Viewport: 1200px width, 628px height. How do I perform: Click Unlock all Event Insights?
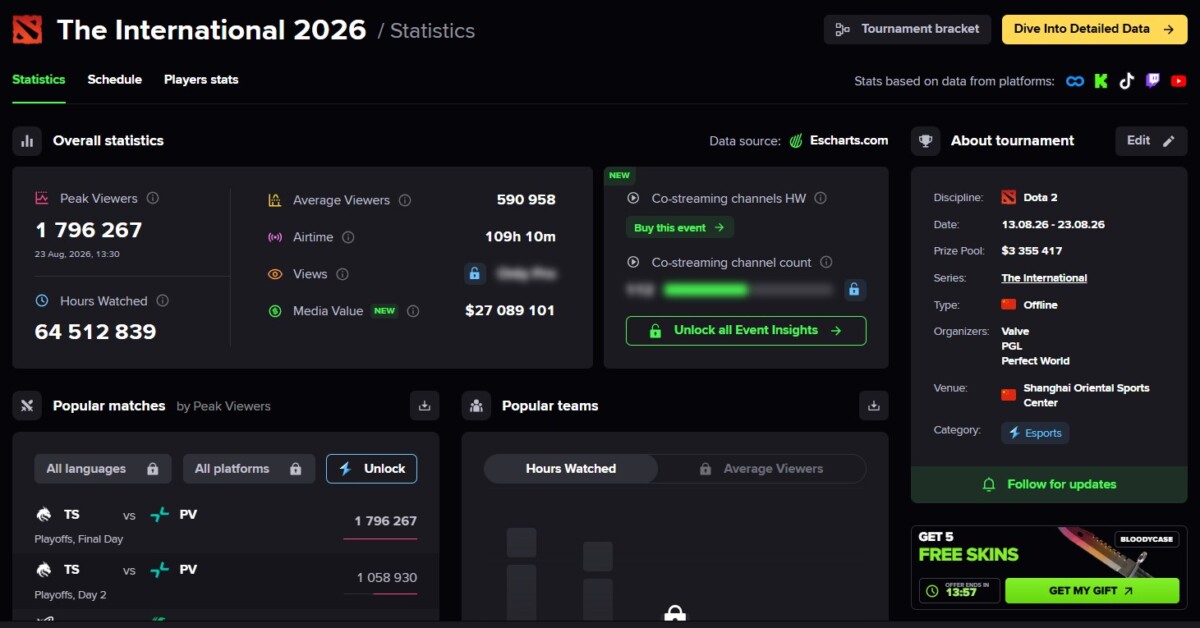pyautogui.click(x=746, y=331)
